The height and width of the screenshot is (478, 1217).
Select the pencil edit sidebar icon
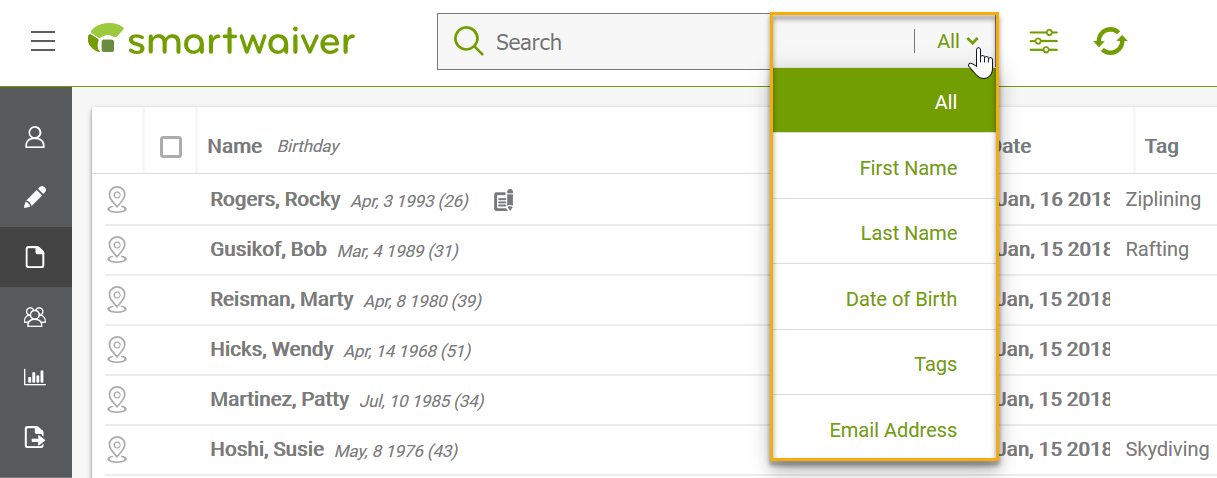[35, 197]
